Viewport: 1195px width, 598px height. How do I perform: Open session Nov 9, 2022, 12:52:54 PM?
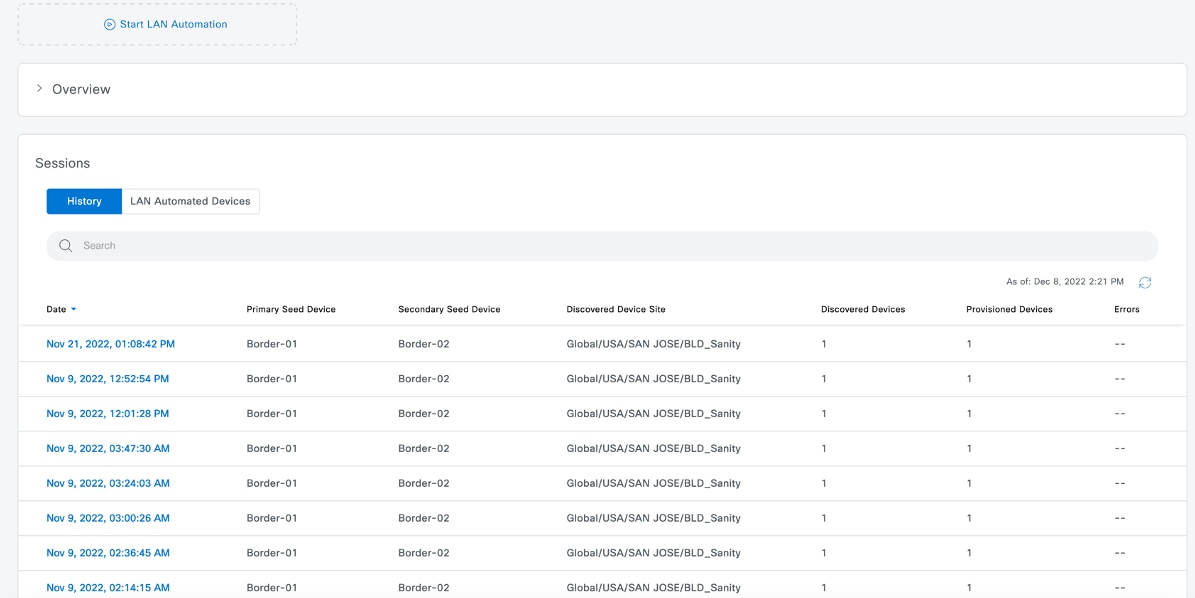[107, 379]
